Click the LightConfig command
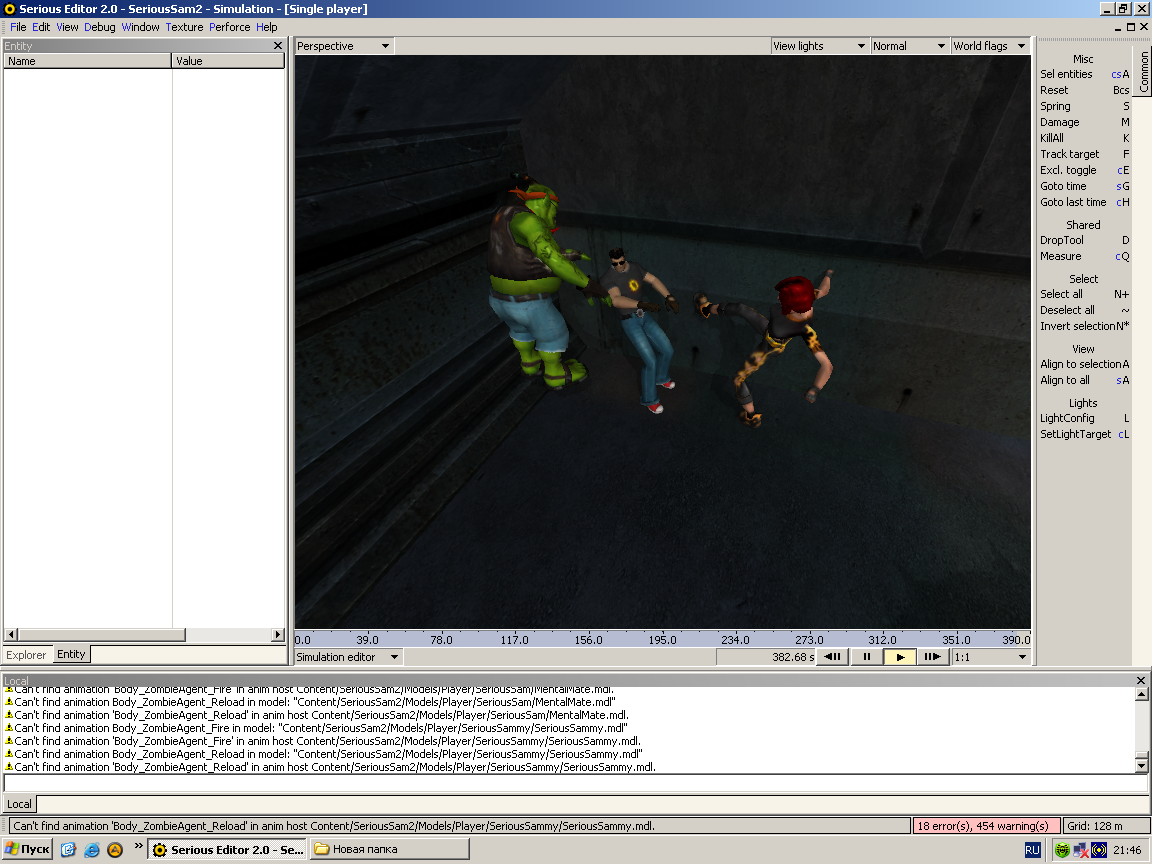The image size is (1152, 864). tap(1084, 418)
